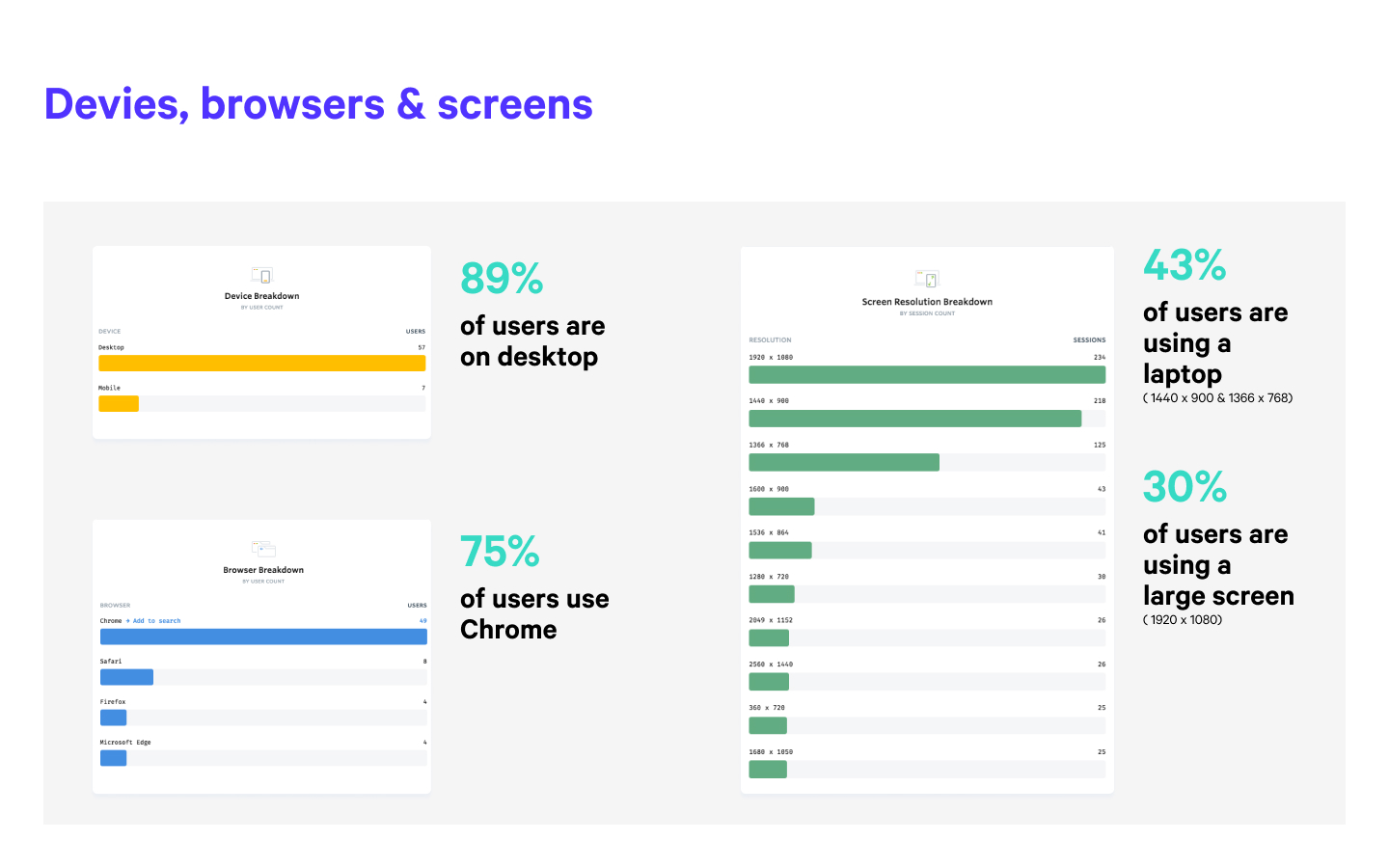This screenshot has width=1389, height=868.
Task: Click the green bar for 1680 x 1050
Action: click(768, 770)
